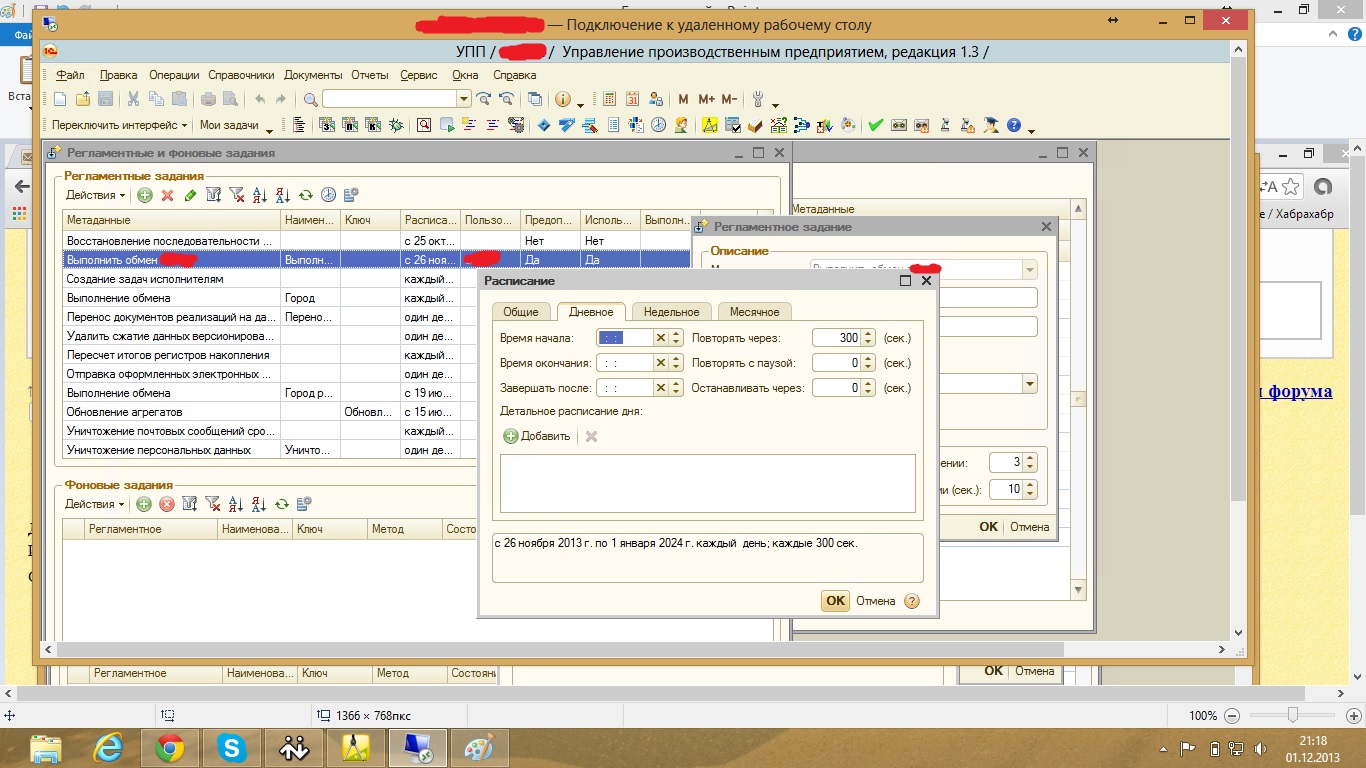Open calculator icon in the main toolbar
Image resolution: width=1366 pixels, height=768 pixels.
point(609,99)
